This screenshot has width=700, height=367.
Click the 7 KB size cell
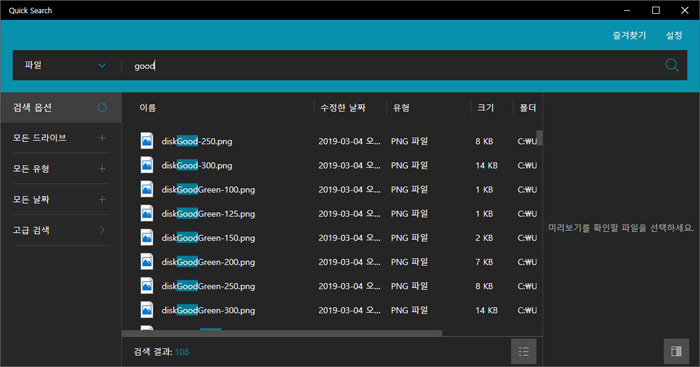point(484,262)
